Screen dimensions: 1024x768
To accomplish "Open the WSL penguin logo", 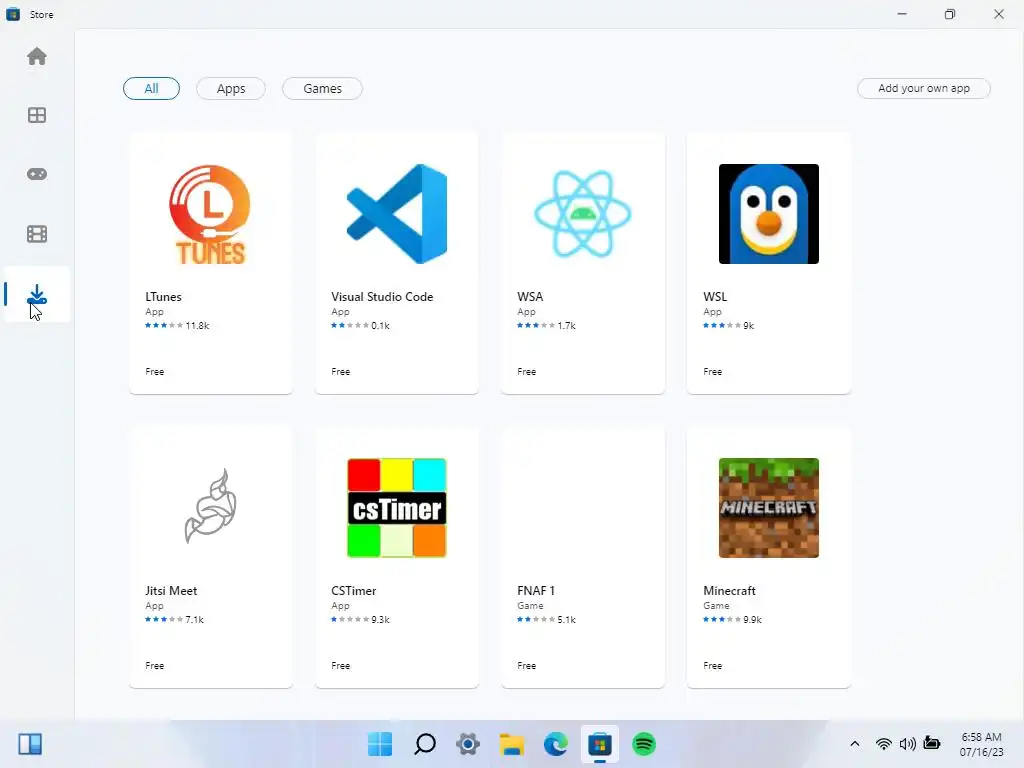I will (769, 214).
